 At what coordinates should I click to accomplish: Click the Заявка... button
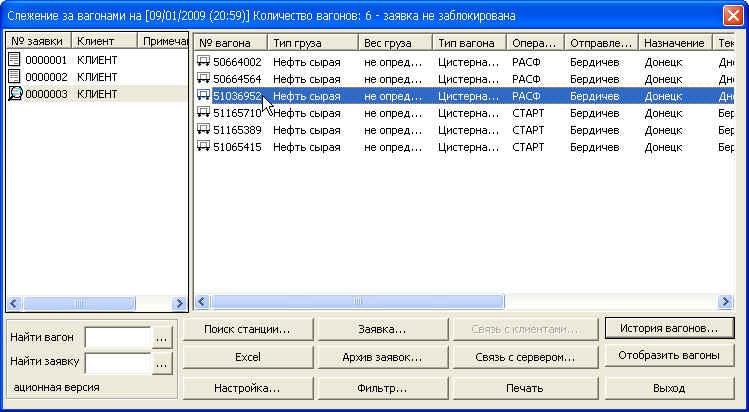(x=382, y=329)
